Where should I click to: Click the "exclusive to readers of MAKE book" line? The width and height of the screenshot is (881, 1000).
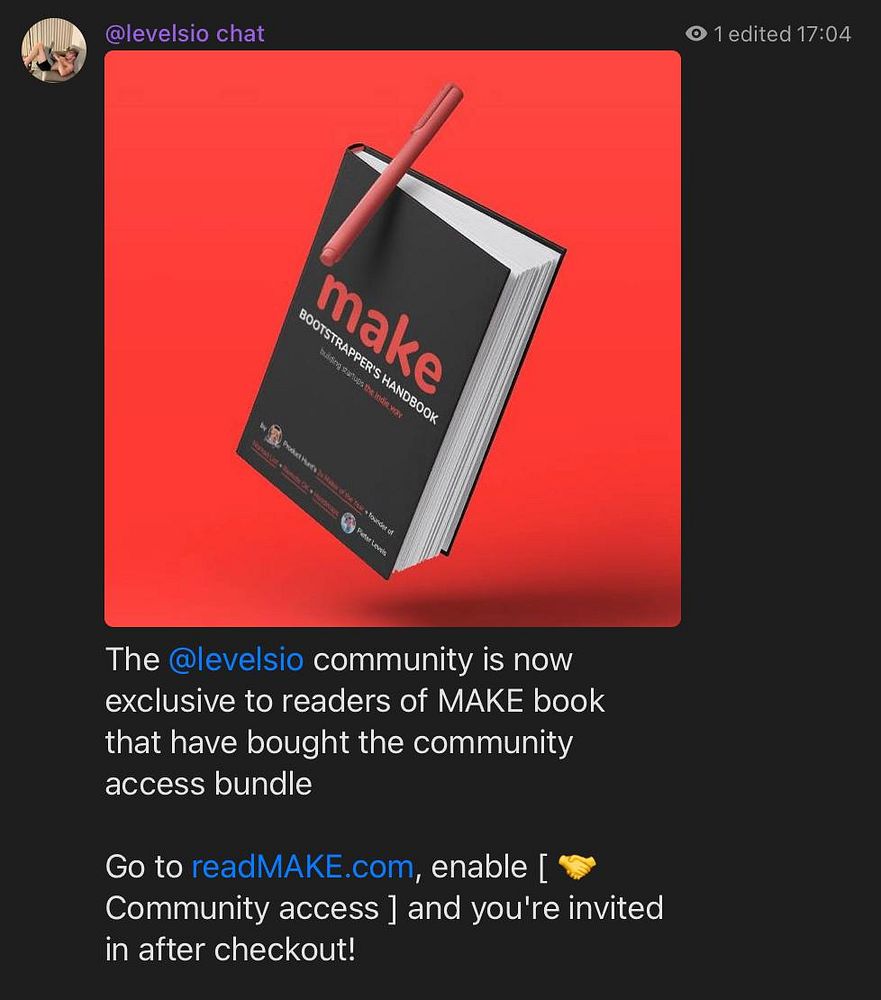click(355, 701)
